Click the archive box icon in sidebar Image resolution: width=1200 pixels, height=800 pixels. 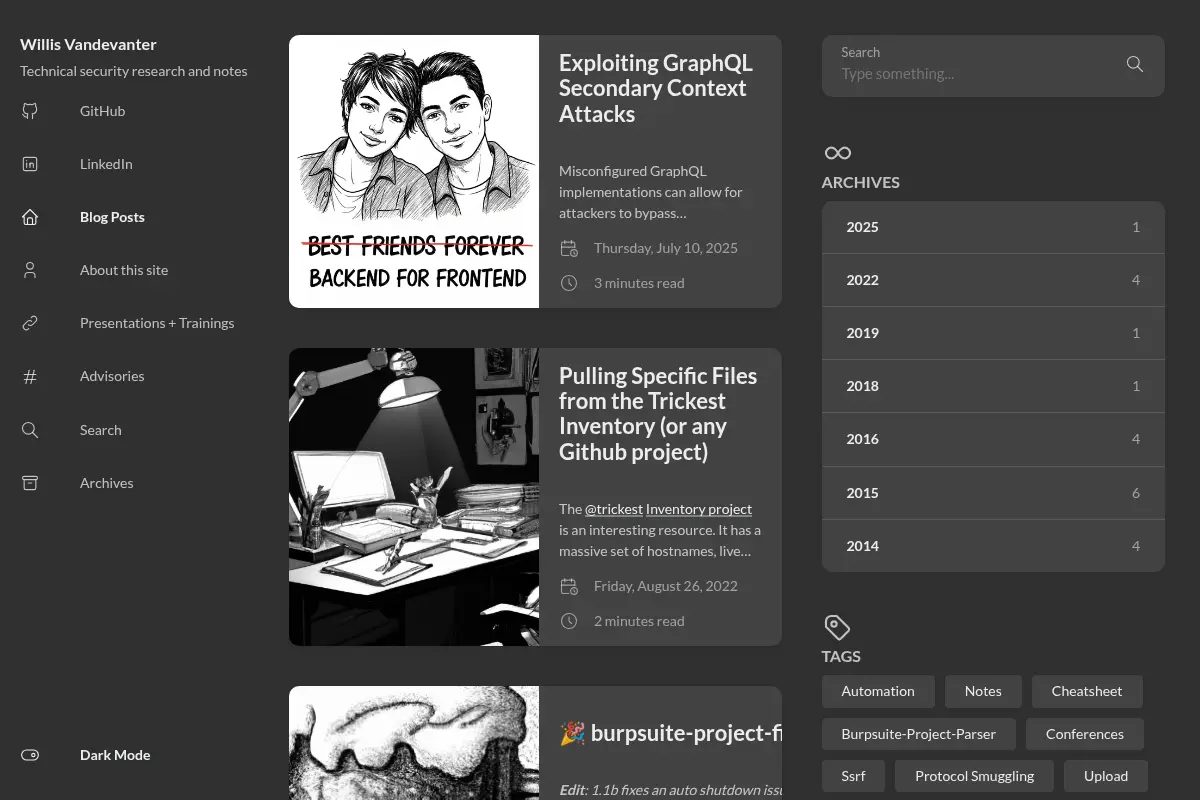tap(30, 483)
